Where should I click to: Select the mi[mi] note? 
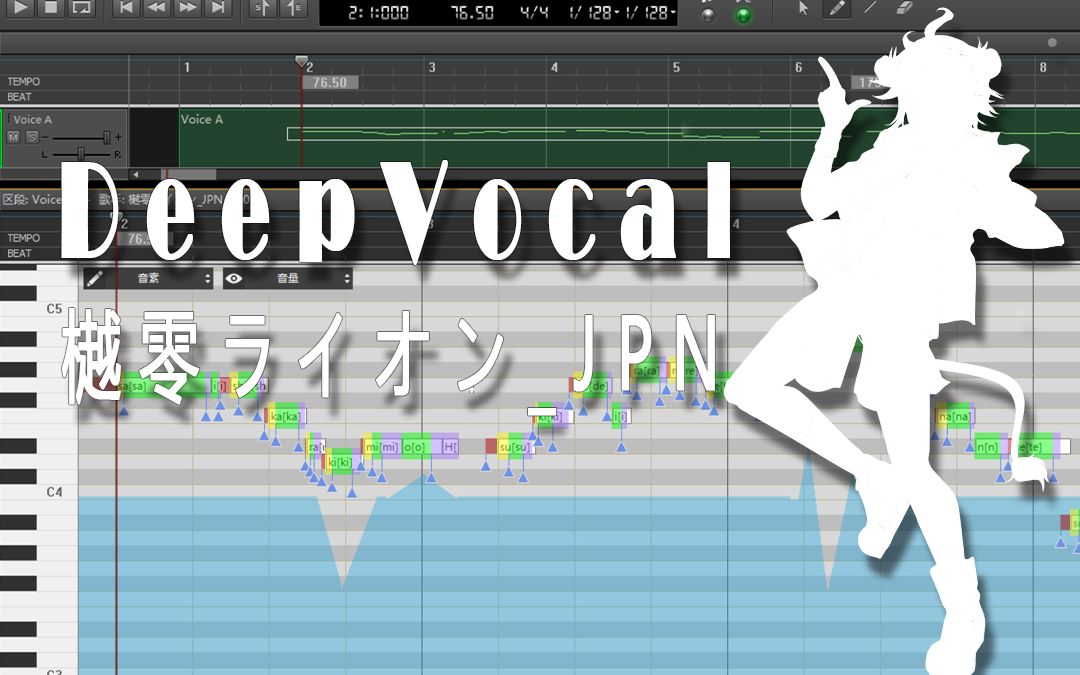pos(381,447)
